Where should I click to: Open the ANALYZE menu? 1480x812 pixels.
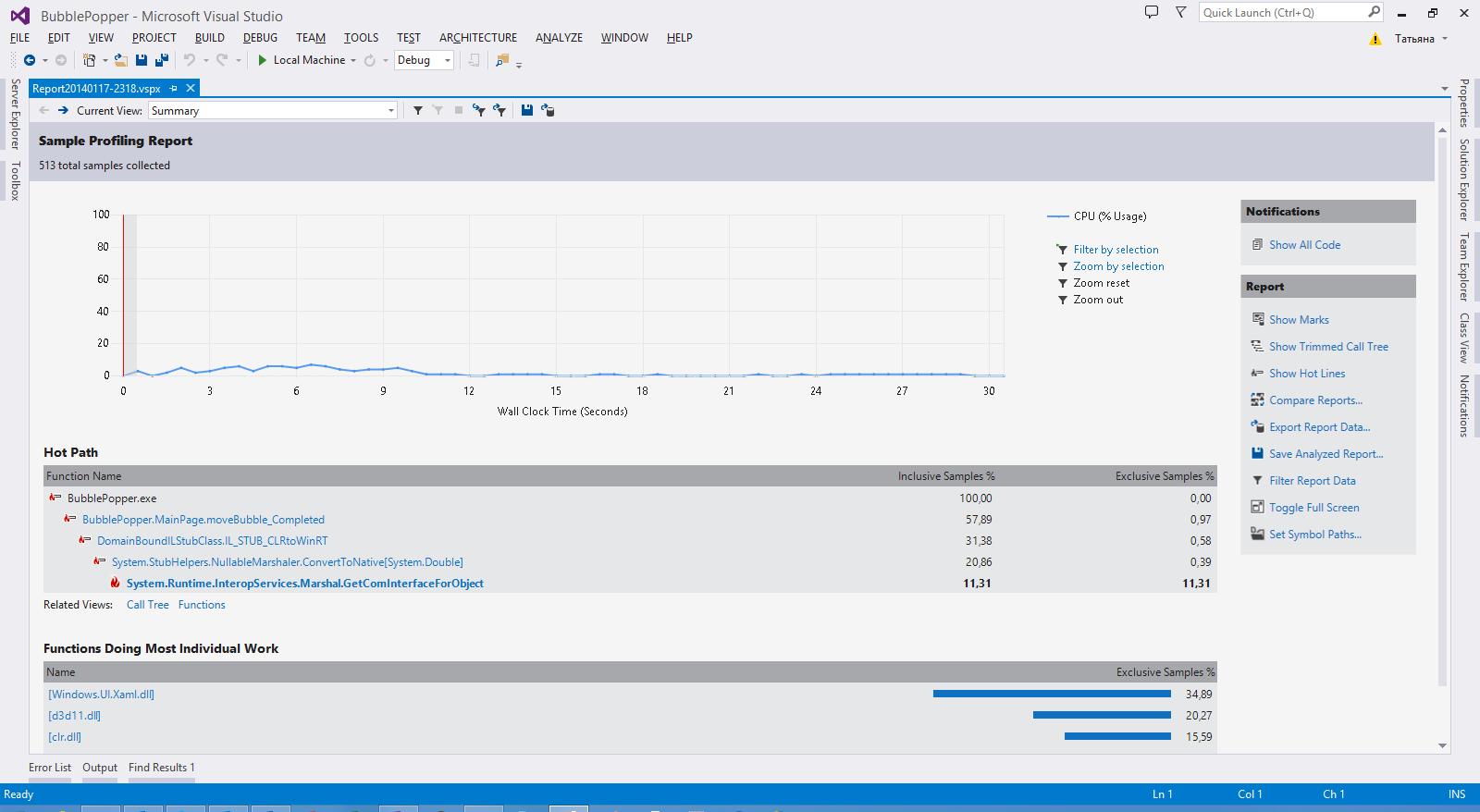[x=559, y=38]
